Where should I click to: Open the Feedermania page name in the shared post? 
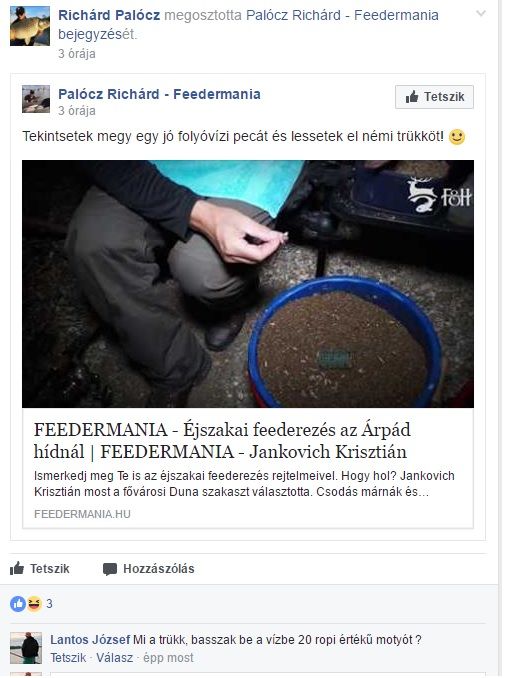point(159,94)
